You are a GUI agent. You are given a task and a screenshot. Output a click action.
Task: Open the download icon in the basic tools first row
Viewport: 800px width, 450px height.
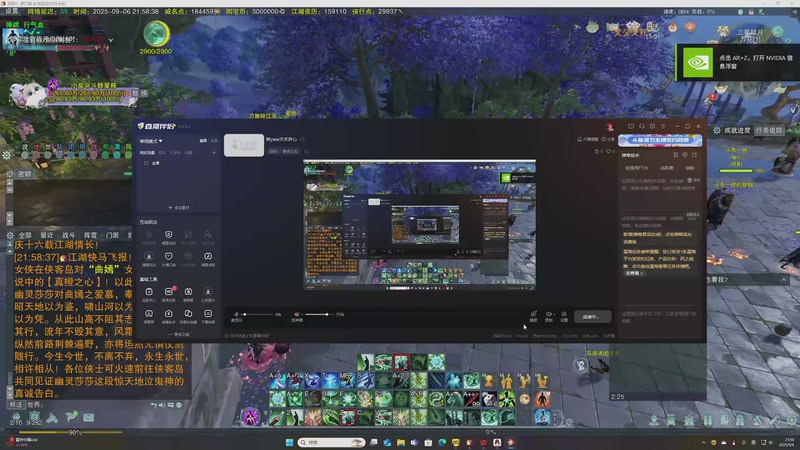pyautogui.click(x=208, y=294)
